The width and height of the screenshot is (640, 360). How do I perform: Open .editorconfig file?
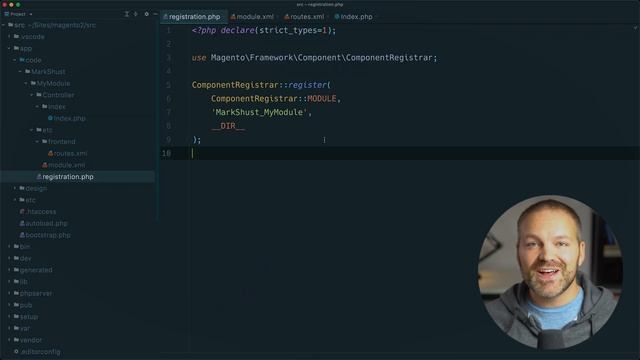point(37,351)
